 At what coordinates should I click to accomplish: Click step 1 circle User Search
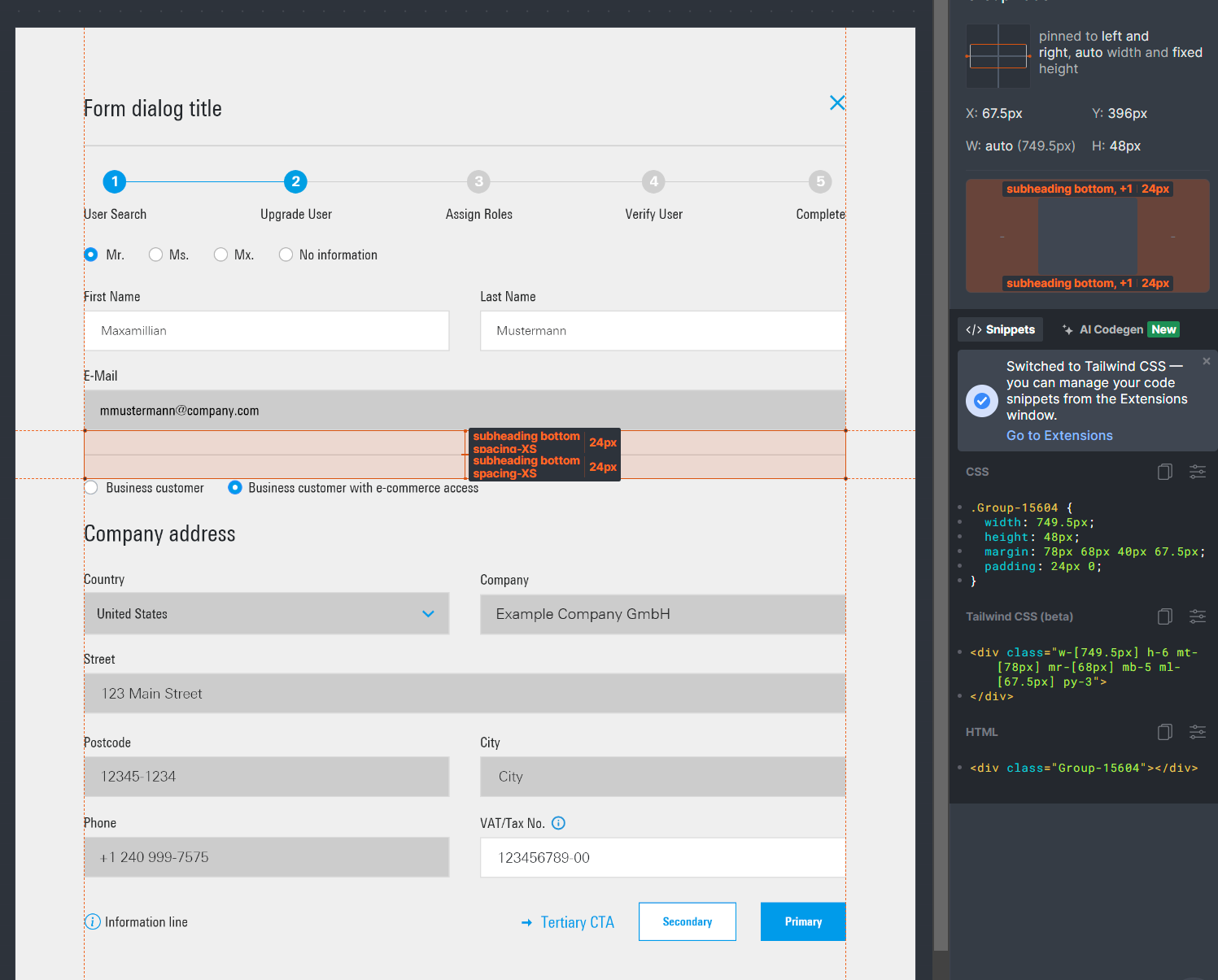115,181
